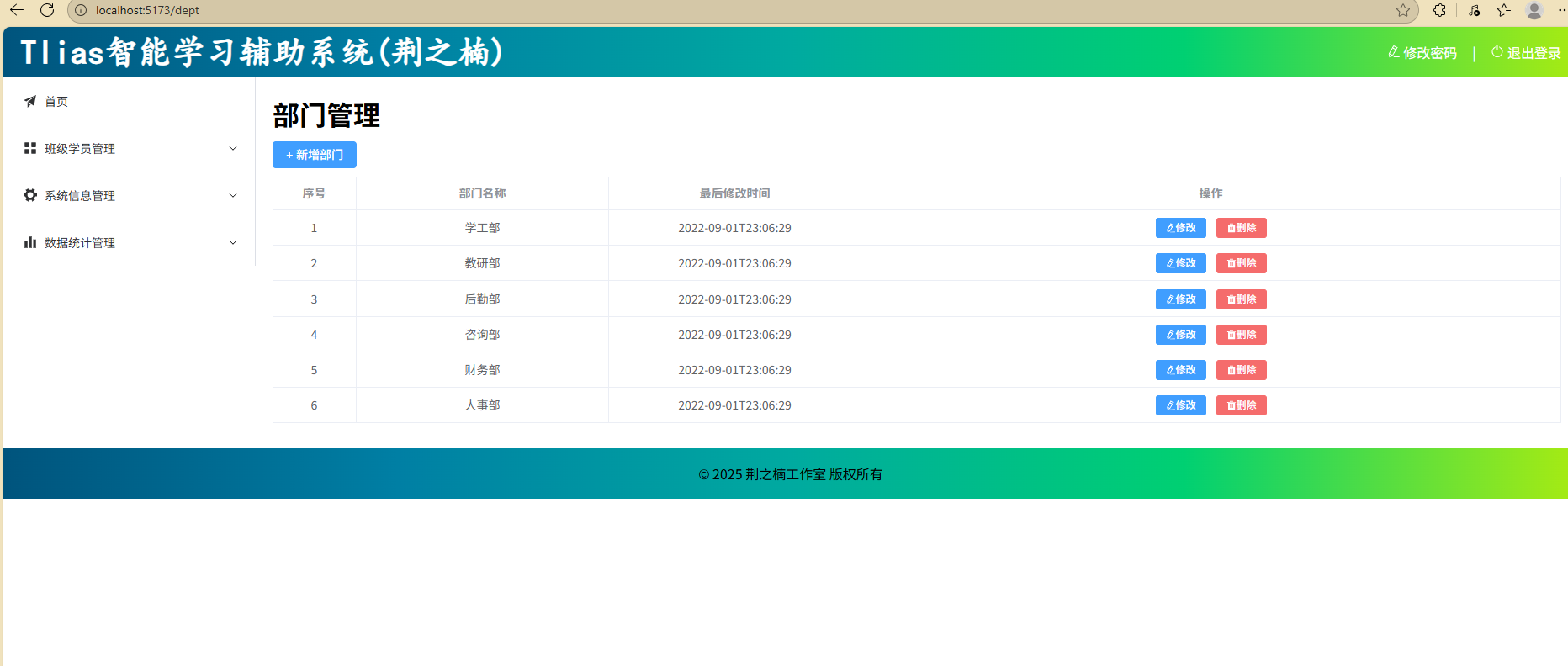Delete the 人事部 department row
The image size is (1568, 666).
(1241, 405)
